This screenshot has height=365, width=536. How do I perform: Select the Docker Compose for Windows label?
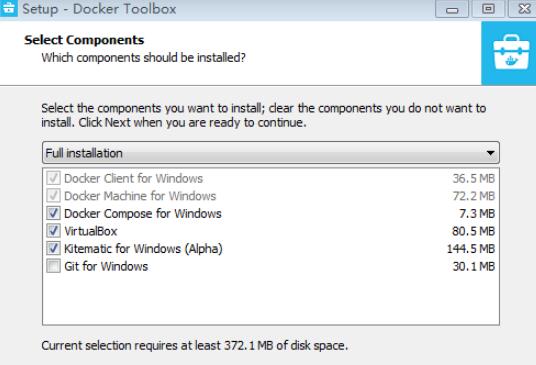(143, 214)
